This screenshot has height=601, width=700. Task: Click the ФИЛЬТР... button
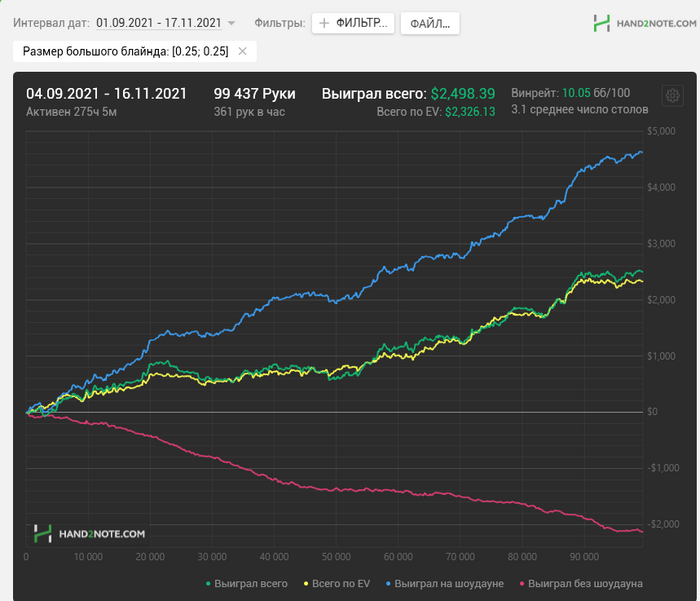353,23
